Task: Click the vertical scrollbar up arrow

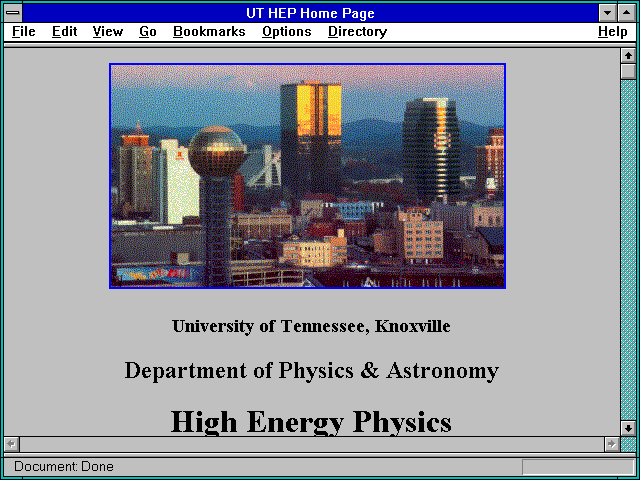Action: (628, 56)
